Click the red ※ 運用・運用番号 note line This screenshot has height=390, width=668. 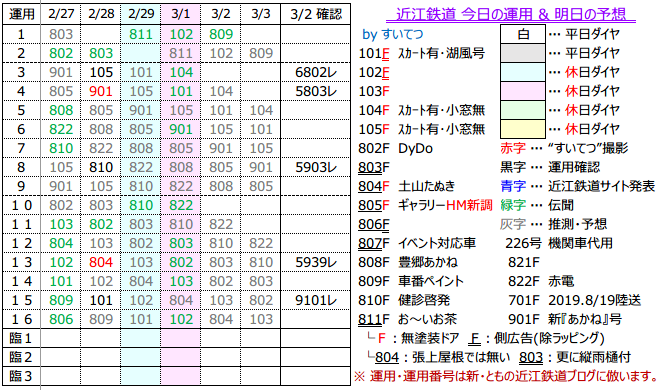506,376
